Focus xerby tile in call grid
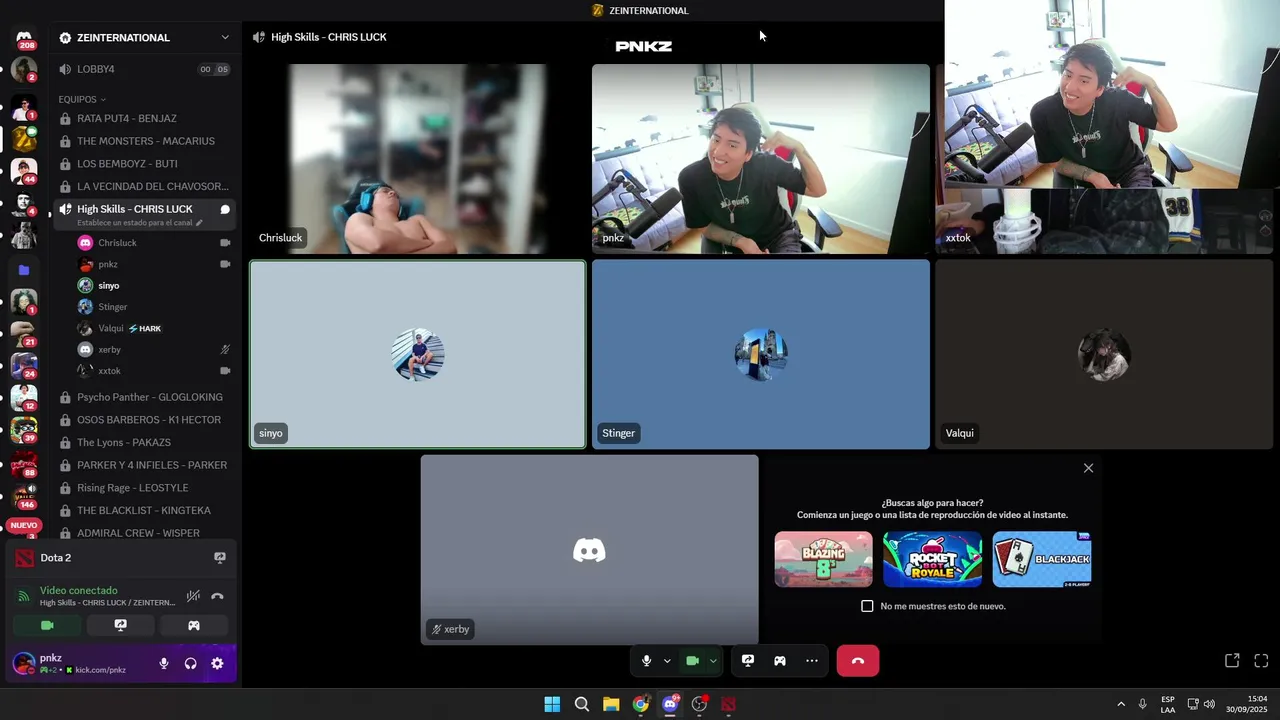This screenshot has width=1280, height=720. [x=589, y=550]
